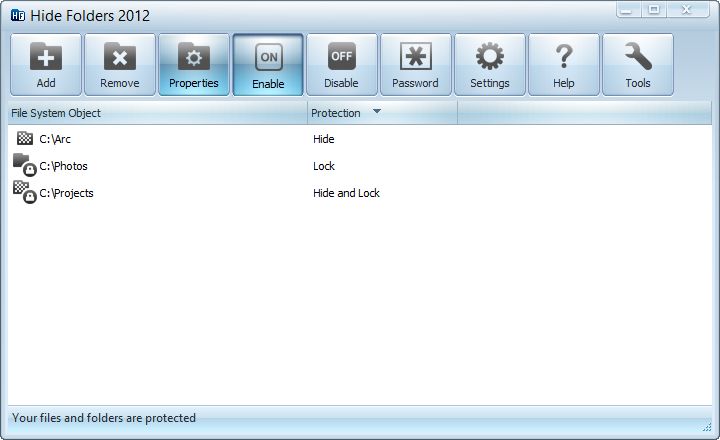Screen dimensions: 720x440
Task: Select the C:\Projects entry
Action: click(66, 193)
